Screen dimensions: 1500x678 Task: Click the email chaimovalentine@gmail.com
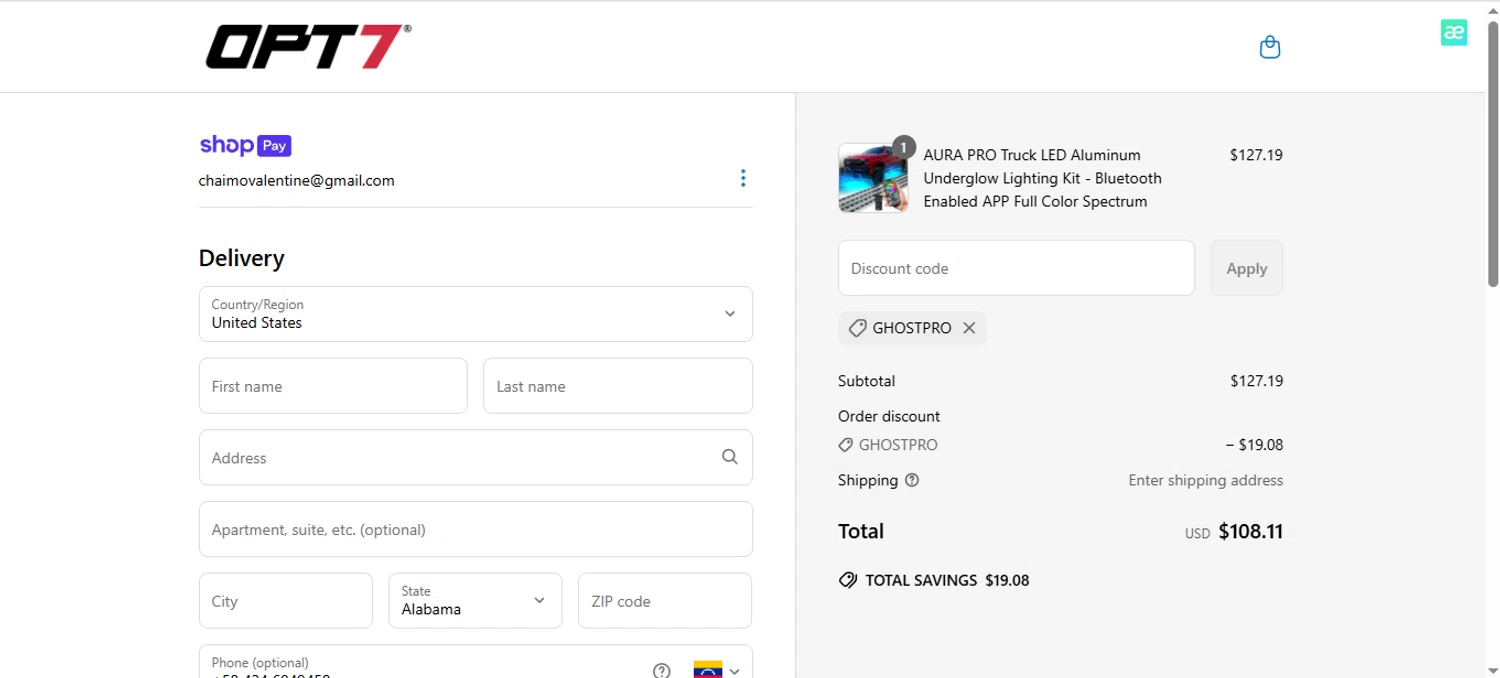pos(297,181)
